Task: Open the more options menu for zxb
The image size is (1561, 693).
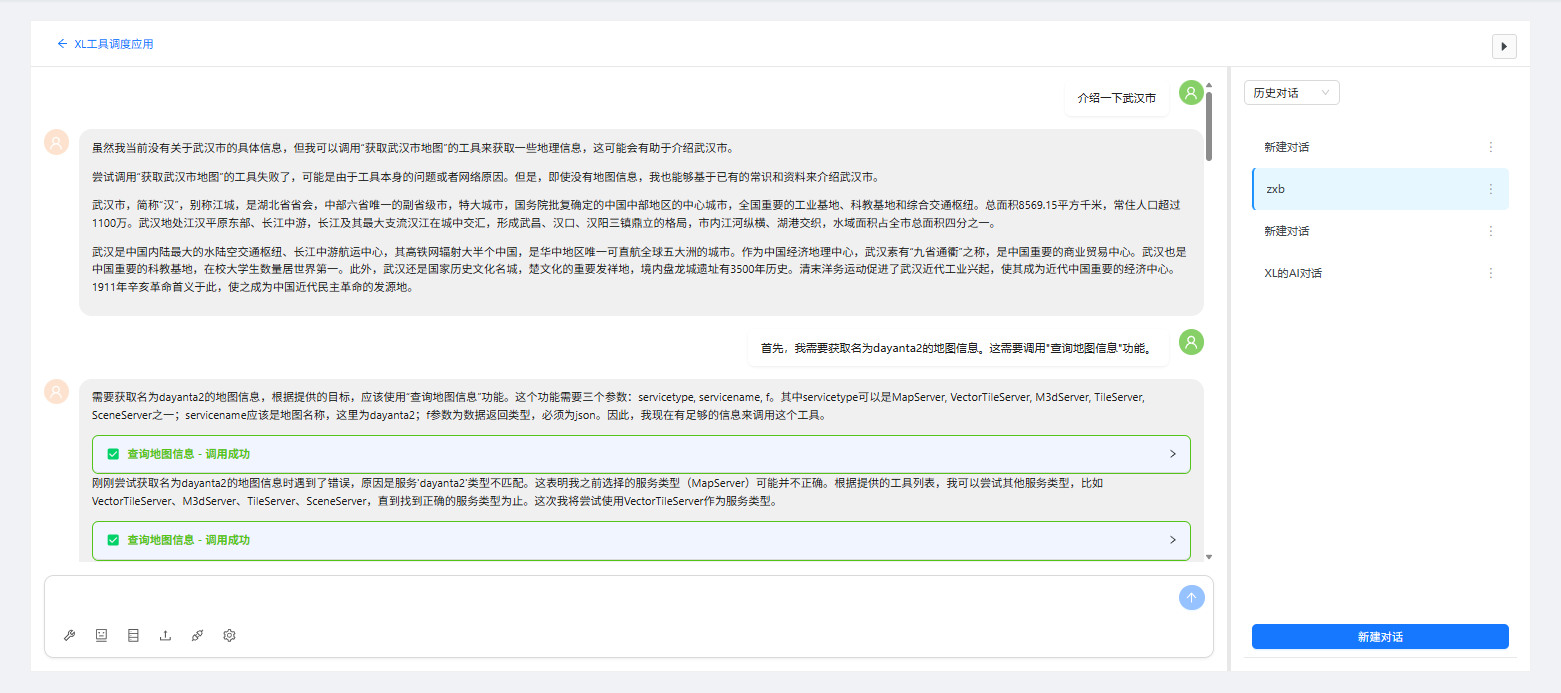Action: [x=1490, y=189]
